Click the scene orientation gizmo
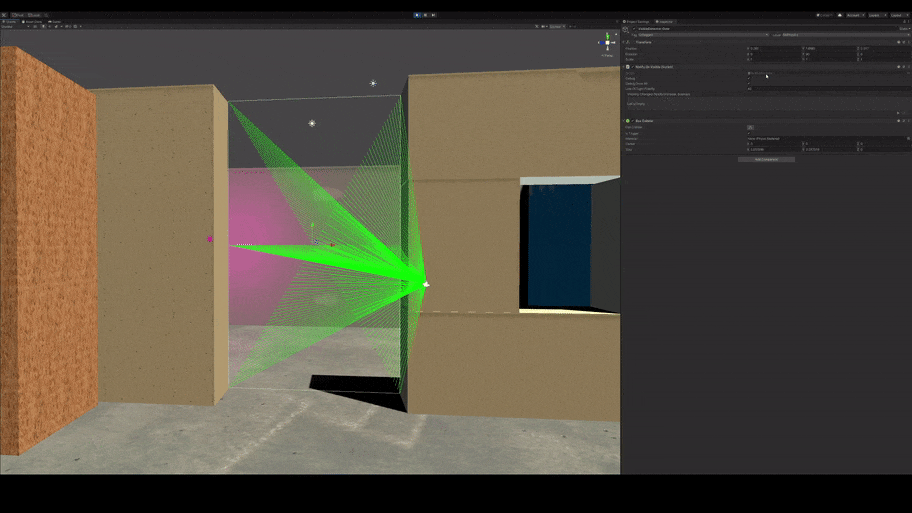912x513 pixels. 607,42
